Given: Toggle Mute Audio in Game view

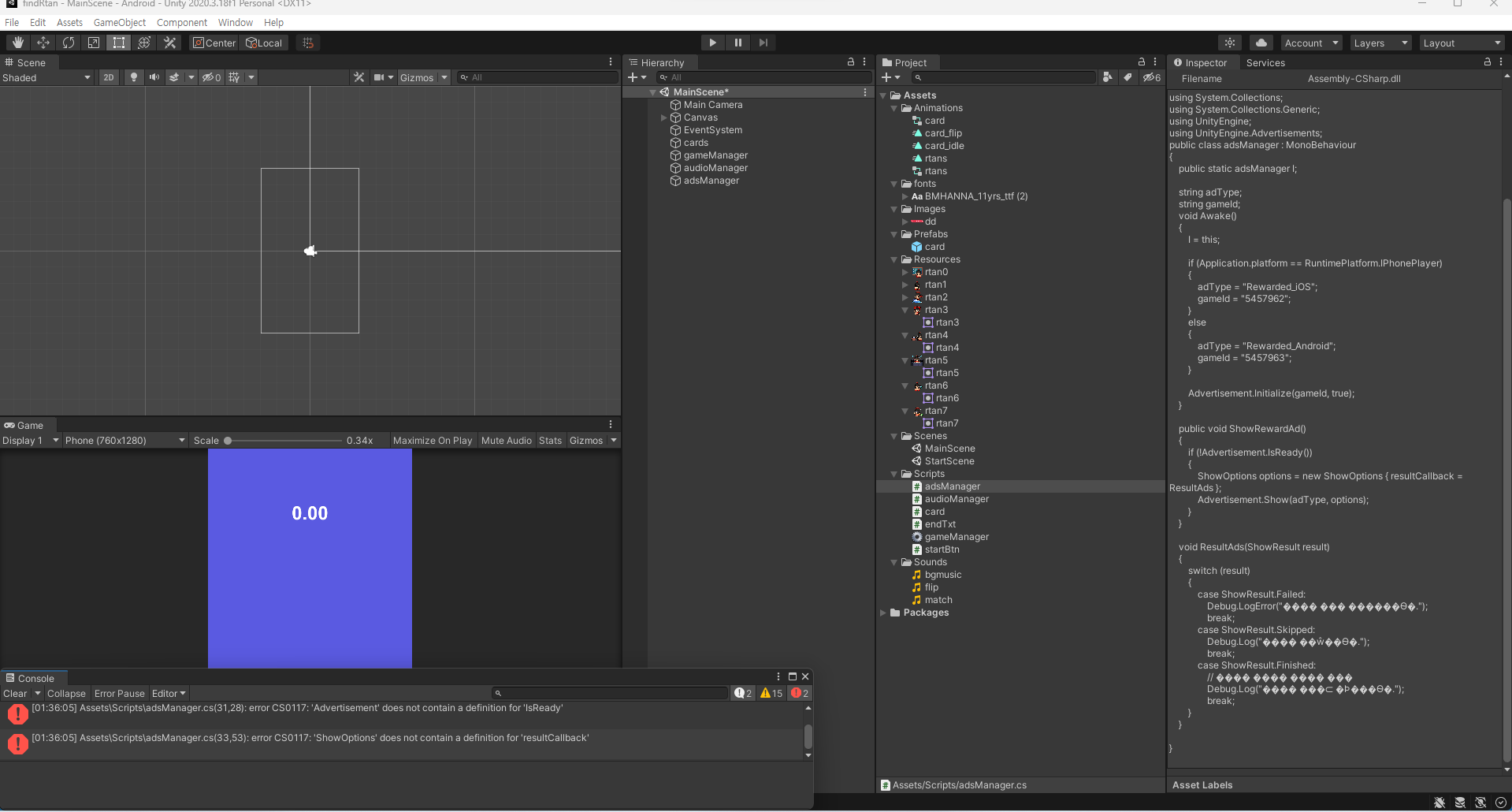Looking at the screenshot, I should coord(507,441).
